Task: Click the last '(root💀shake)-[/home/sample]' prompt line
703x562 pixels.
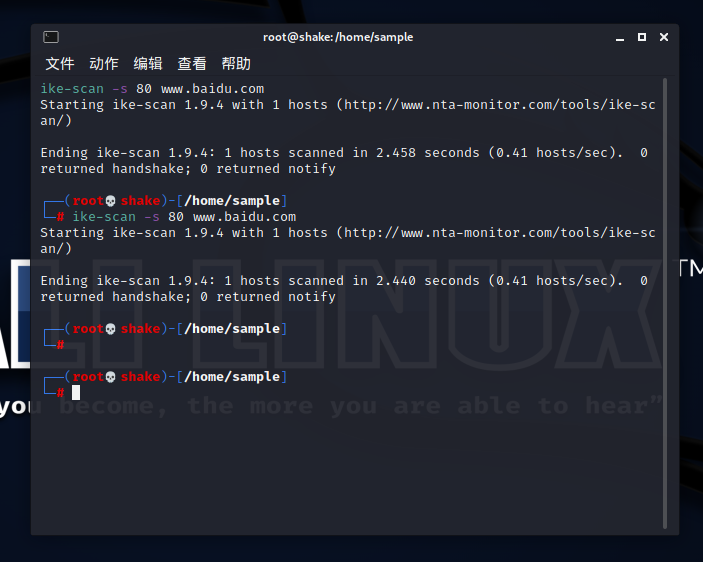Action: pyautogui.click(x=175, y=377)
